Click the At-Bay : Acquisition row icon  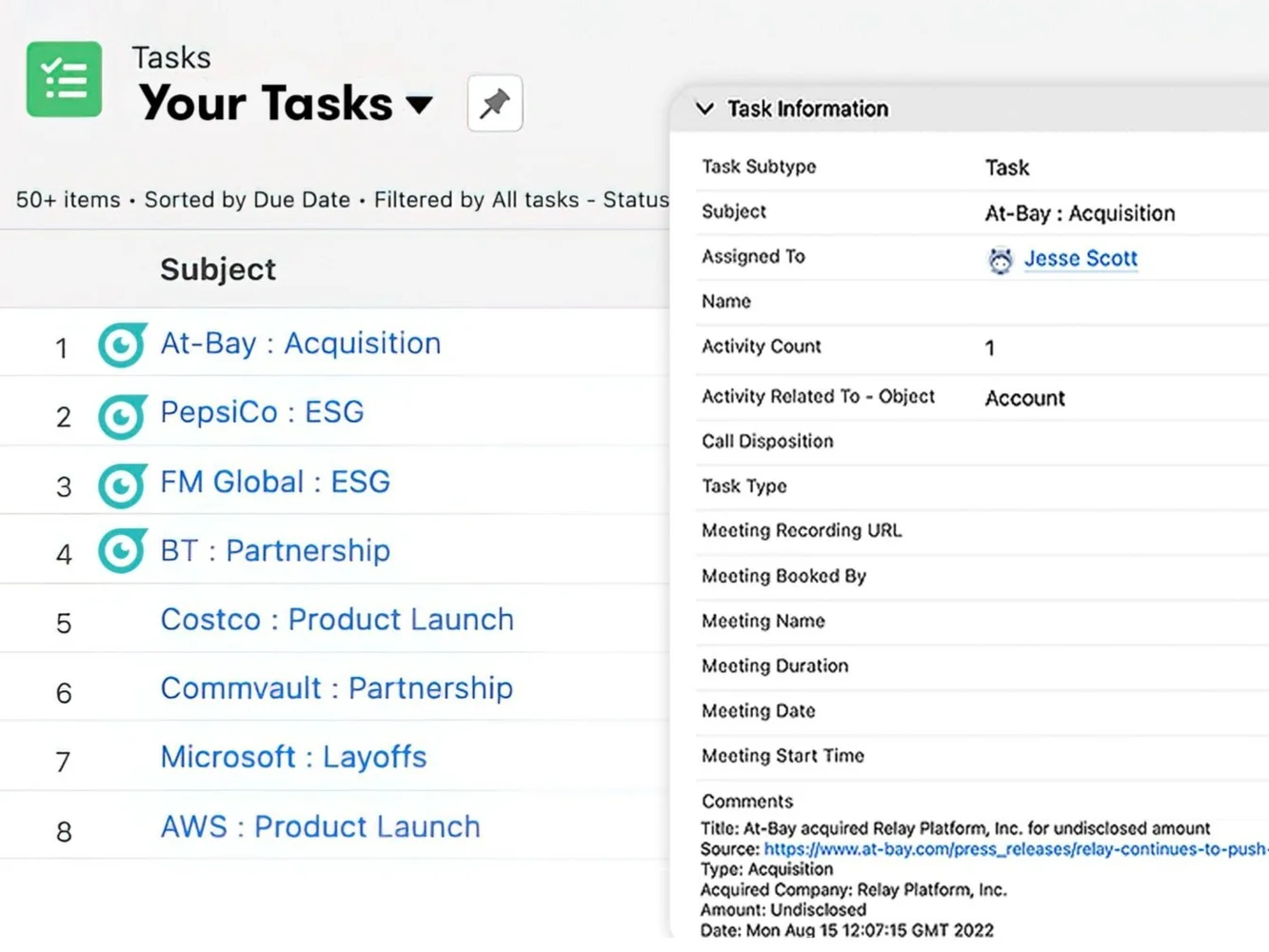[x=122, y=345]
